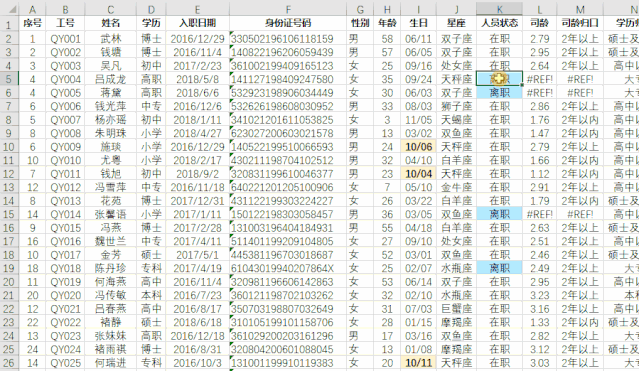Click the 司龄归口 header cell
Viewport: 639px width, 371px height.
pos(580,23)
